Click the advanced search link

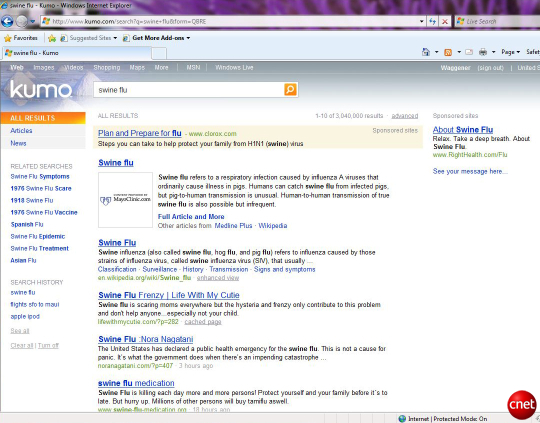pos(405,116)
